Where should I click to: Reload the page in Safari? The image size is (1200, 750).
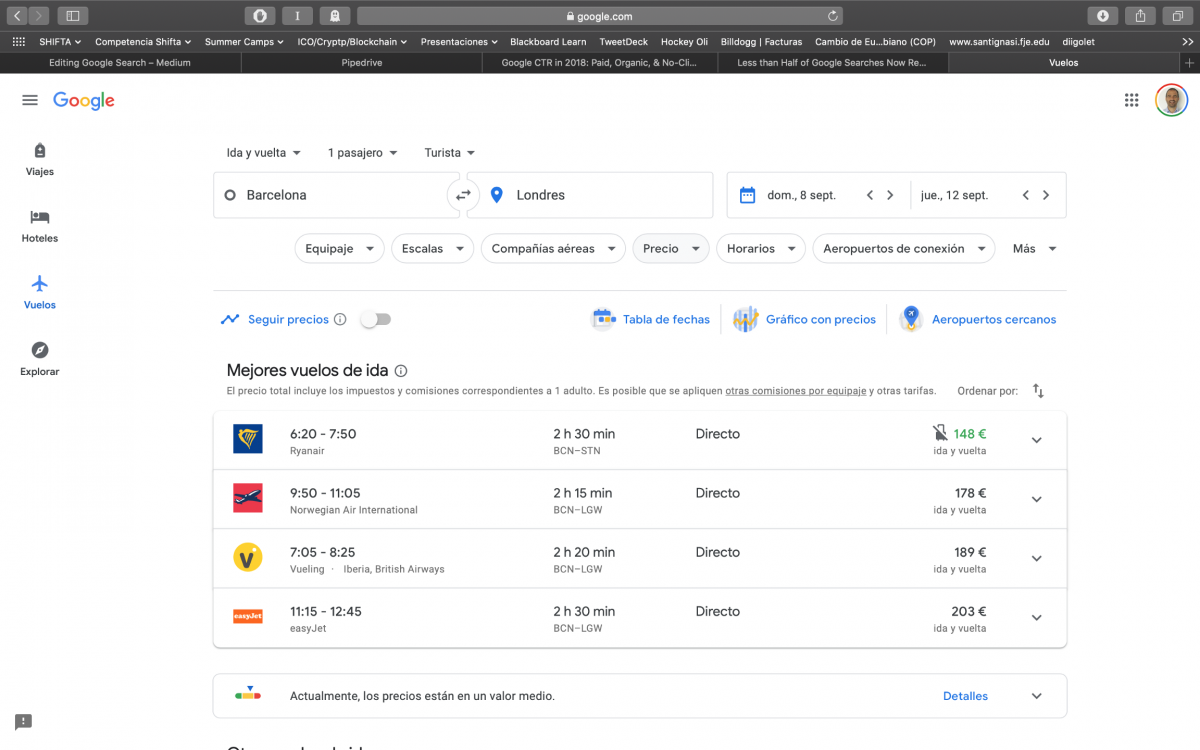832,16
